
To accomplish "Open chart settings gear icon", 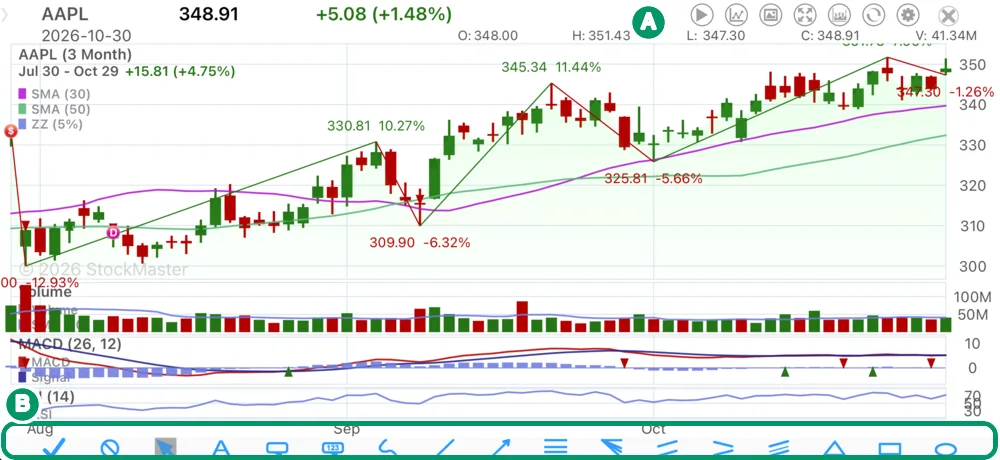I will tap(908, 14).
